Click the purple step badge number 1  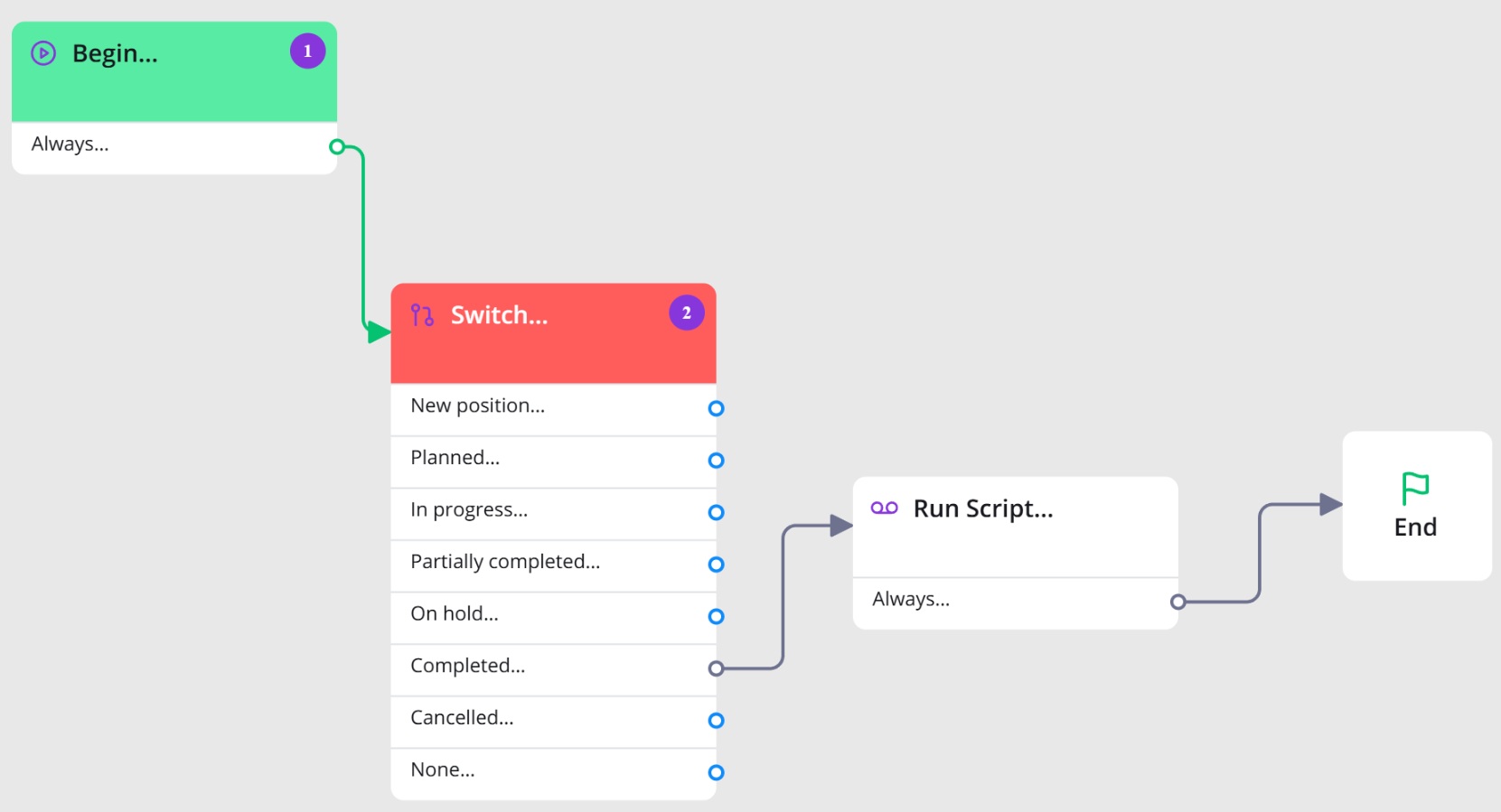307,51
